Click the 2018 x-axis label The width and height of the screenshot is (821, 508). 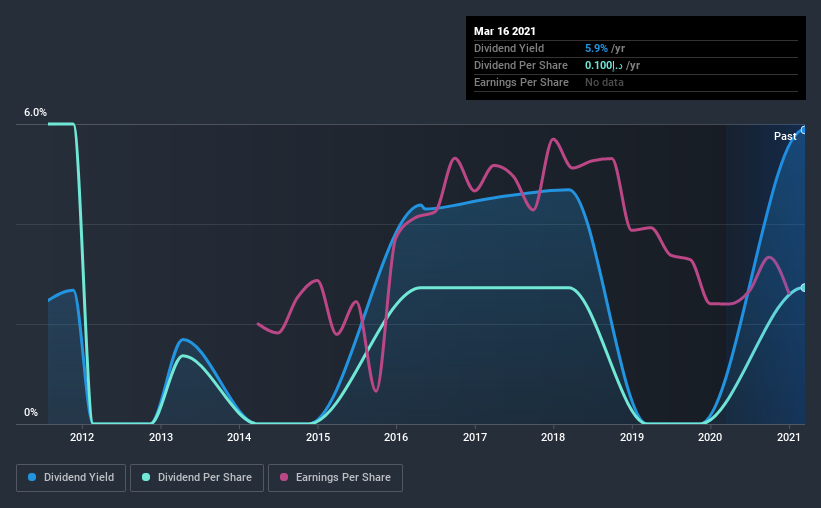(553, 437)
